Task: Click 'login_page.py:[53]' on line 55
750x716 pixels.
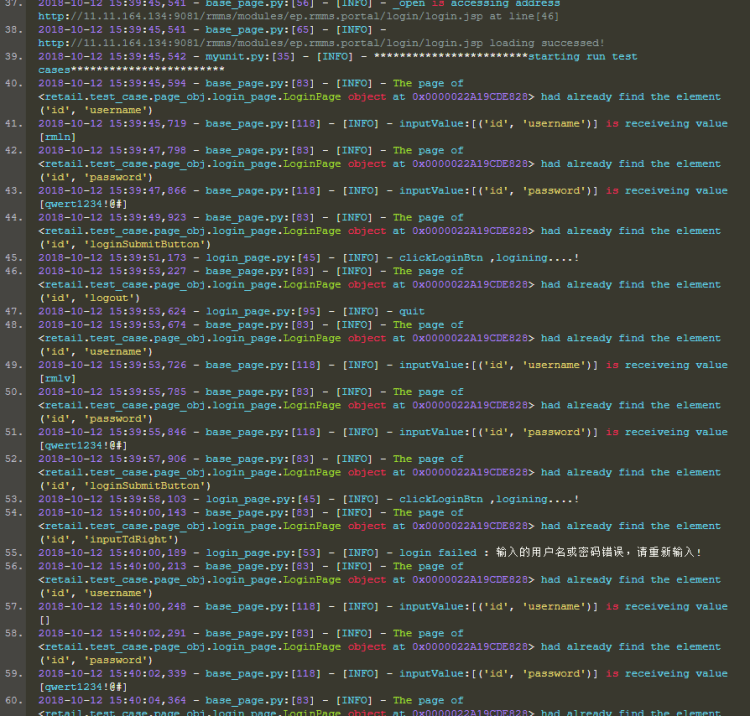Action: [x=263, y=553]
